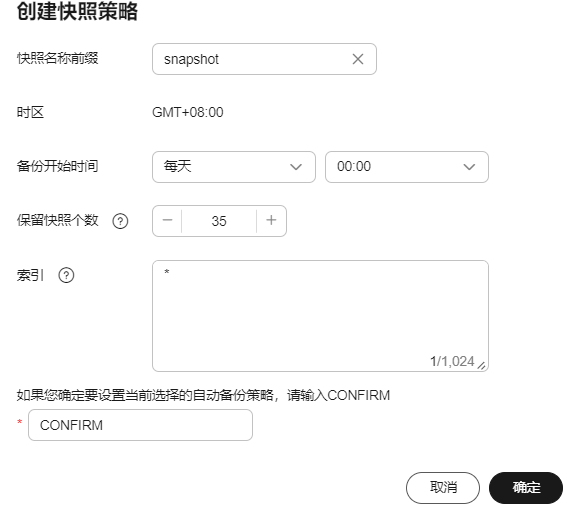Image resolution: width=579 pixels, height=520 pixels.
Task: Increase retained snapshot count with plus
Action: pos(271,221)
